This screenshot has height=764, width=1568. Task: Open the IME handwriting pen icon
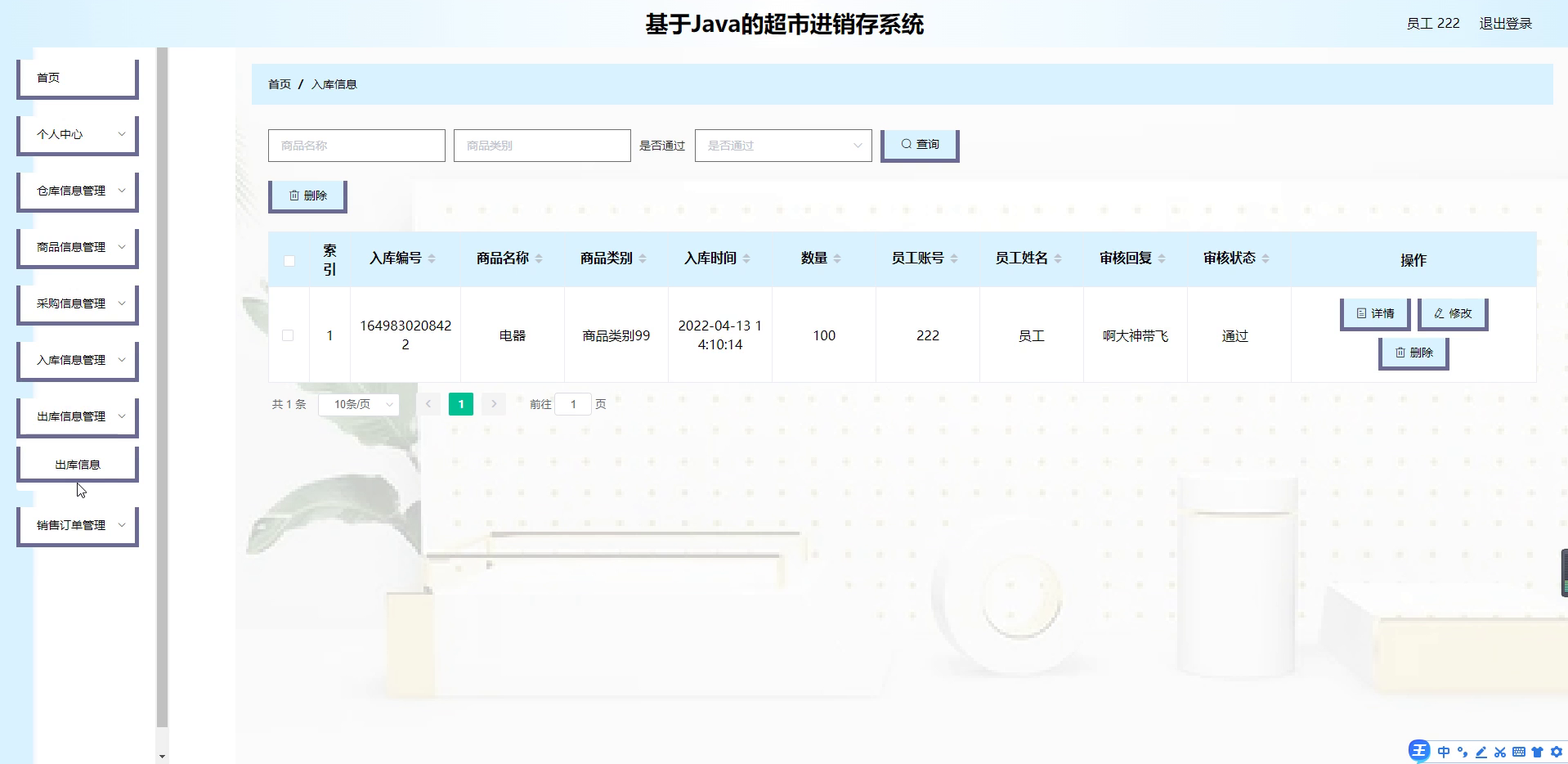(x=1481, y=752)
